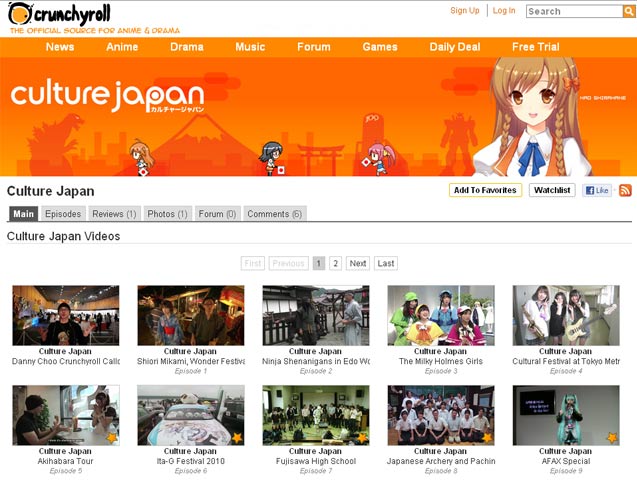Open Danny Choo Crunchyroll video thumbnail

(x=66, y=315)
